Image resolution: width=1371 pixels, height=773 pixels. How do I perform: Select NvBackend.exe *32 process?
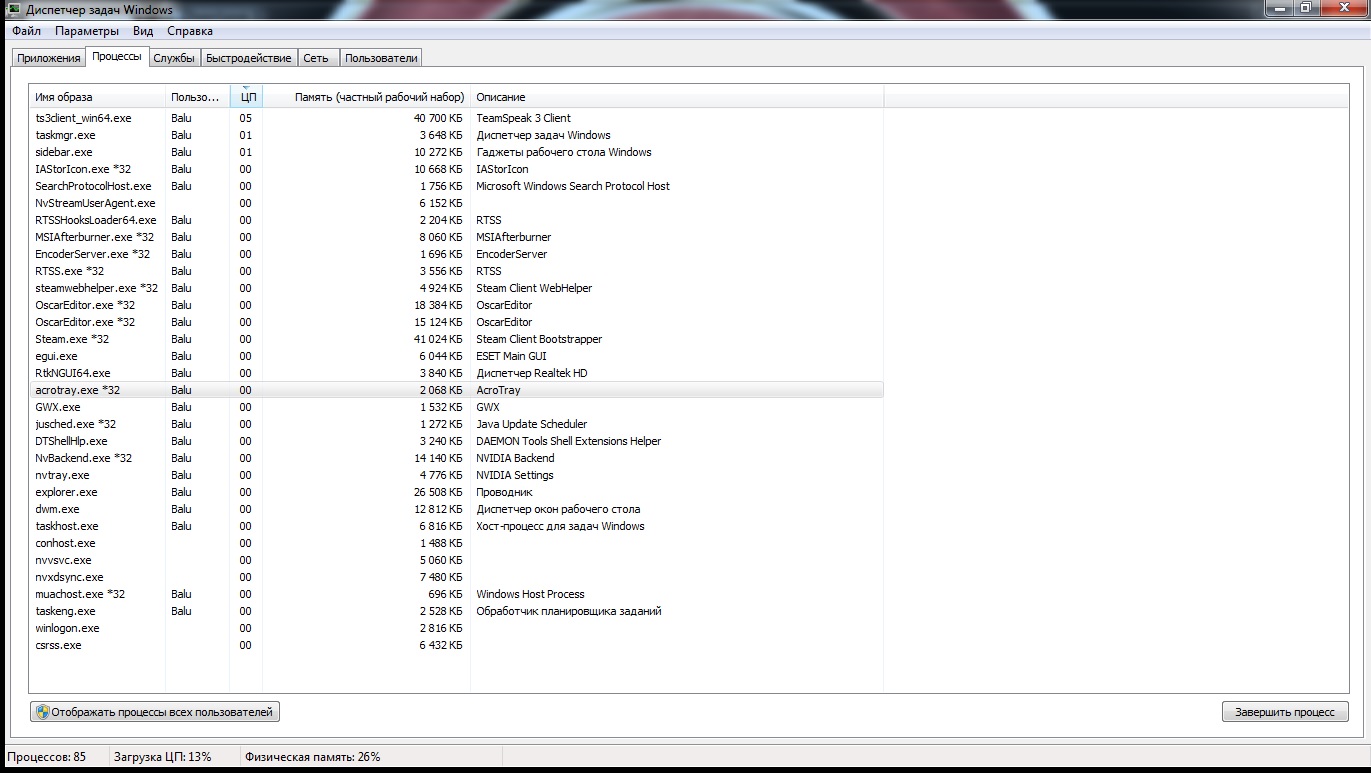(457, 458)
